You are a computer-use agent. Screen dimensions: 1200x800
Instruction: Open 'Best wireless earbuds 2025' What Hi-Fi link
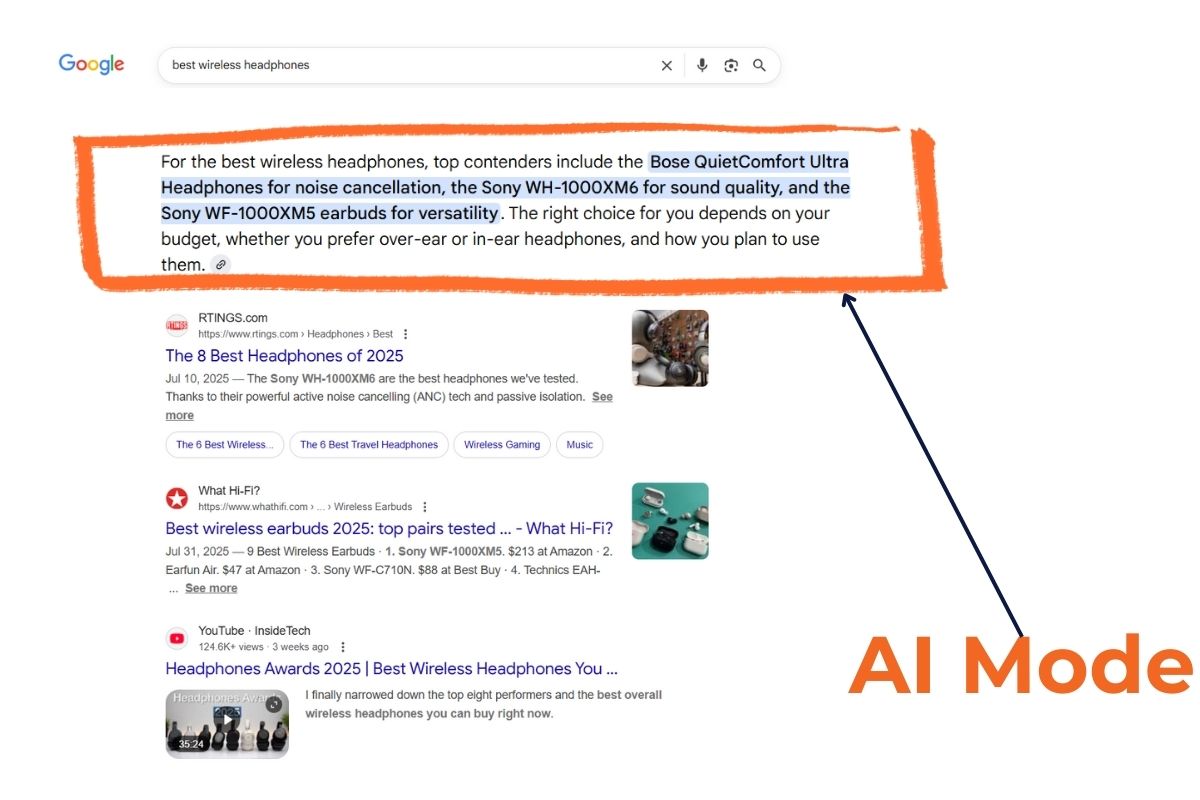point(389,529)
